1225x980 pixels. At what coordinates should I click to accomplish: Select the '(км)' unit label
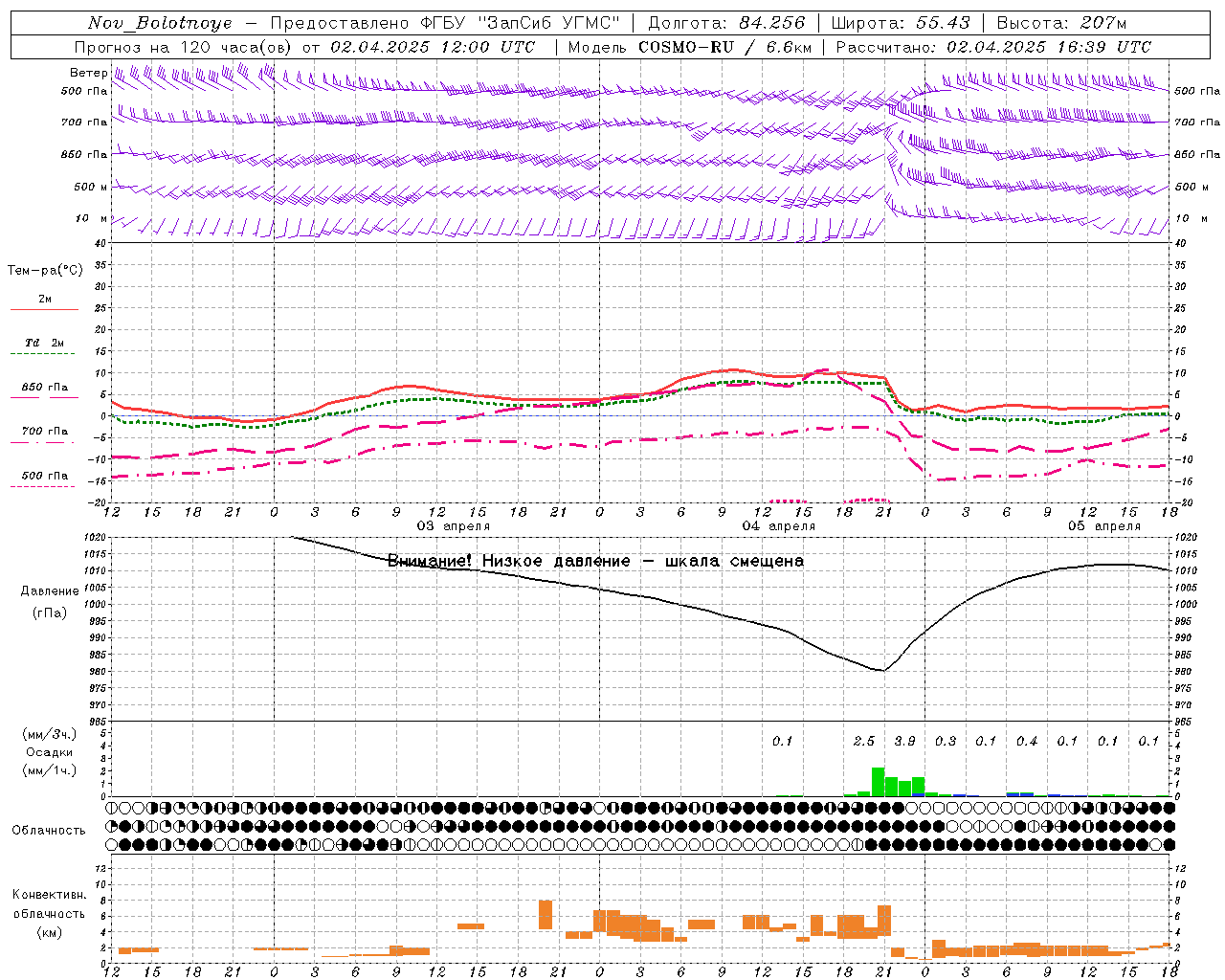(50, 931)
